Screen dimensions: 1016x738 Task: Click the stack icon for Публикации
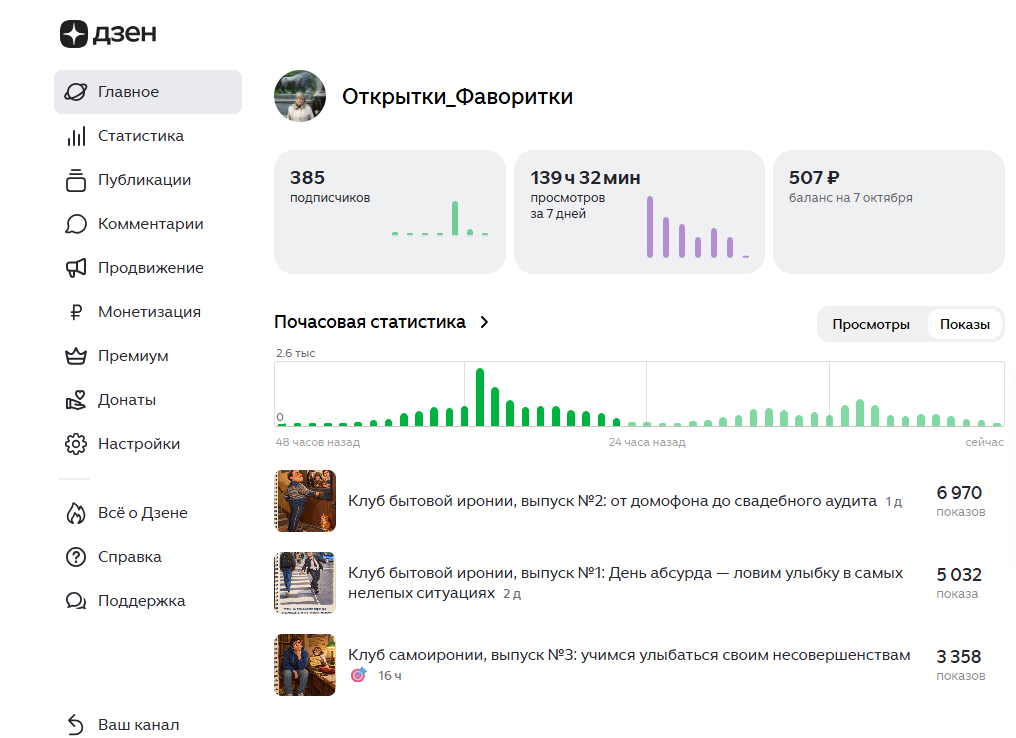click(x=76, y=180)
